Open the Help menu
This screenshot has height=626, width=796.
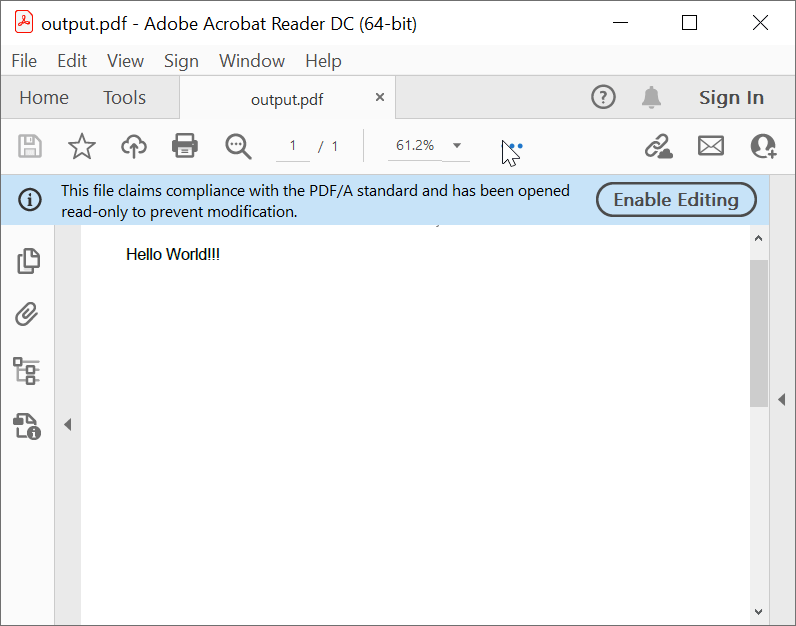[323, 61]
